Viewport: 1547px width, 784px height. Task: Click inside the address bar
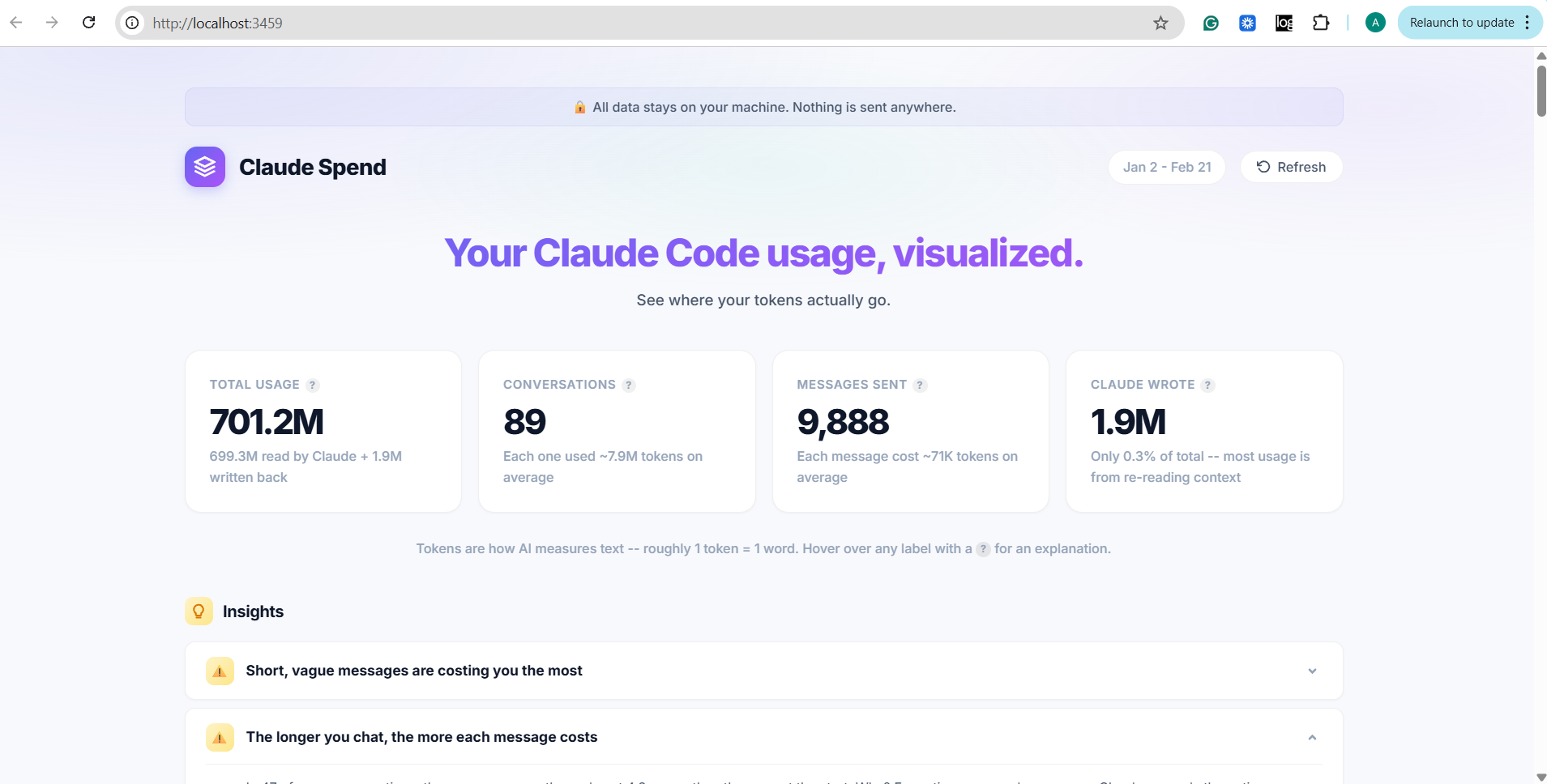pos(567,23)
